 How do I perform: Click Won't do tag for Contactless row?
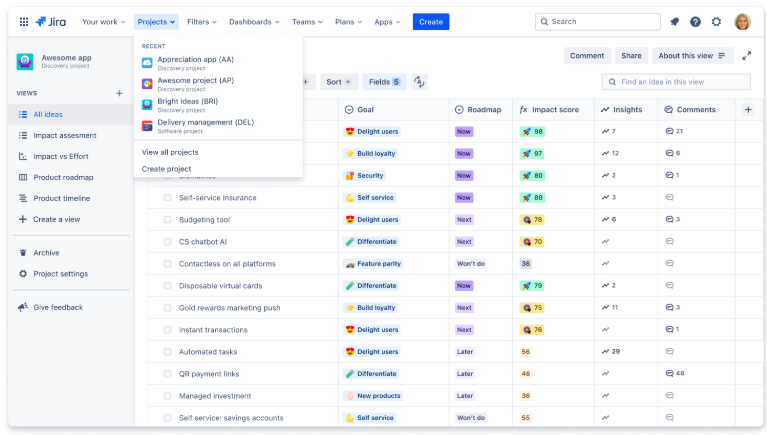[x=471, y=264]
